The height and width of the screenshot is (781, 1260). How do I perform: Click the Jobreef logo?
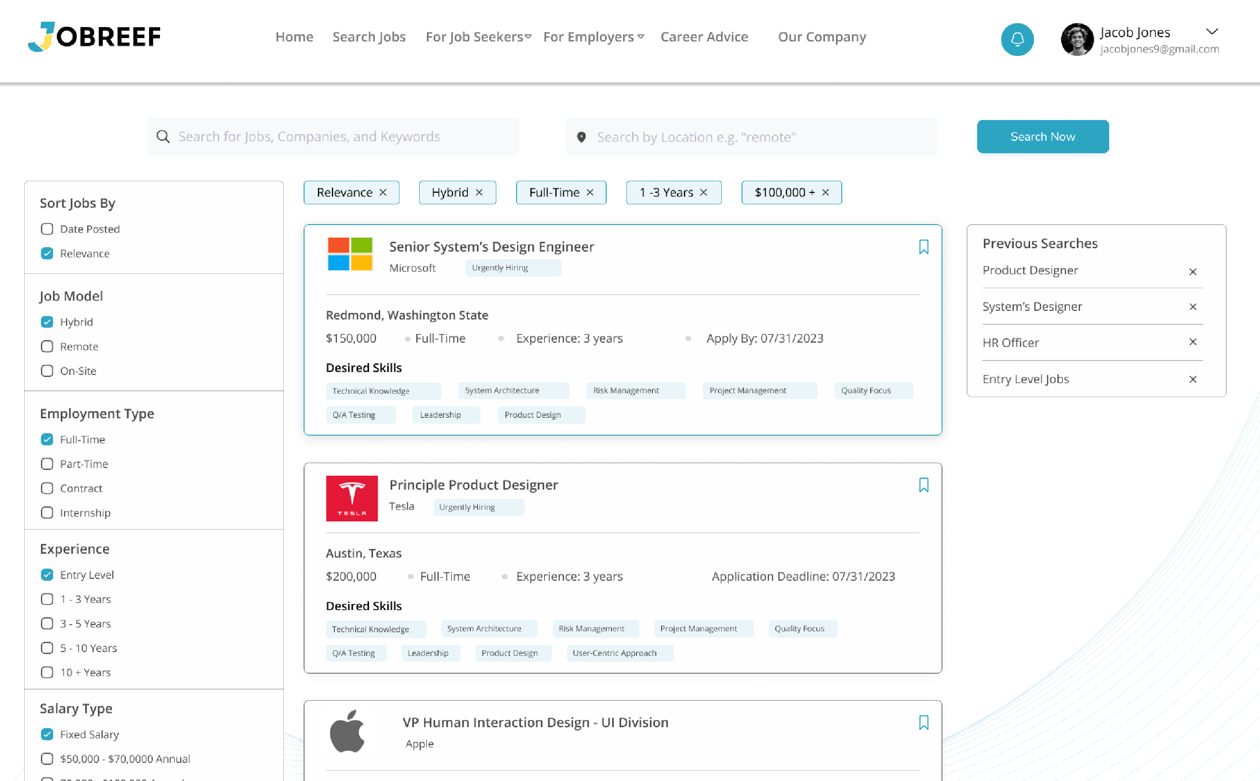[94, 37]
